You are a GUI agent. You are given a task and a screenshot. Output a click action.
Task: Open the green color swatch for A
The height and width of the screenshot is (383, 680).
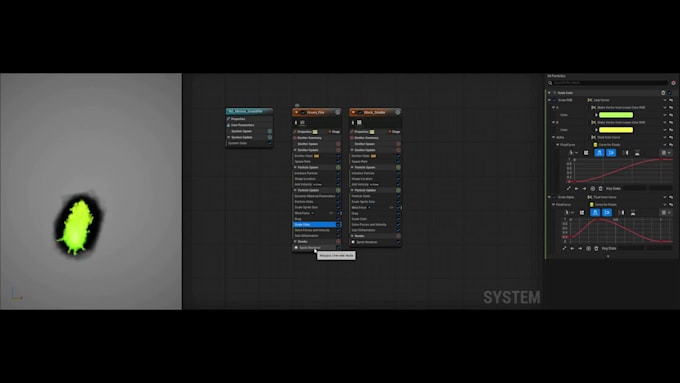pyautogui.click(x=616, y=115)
